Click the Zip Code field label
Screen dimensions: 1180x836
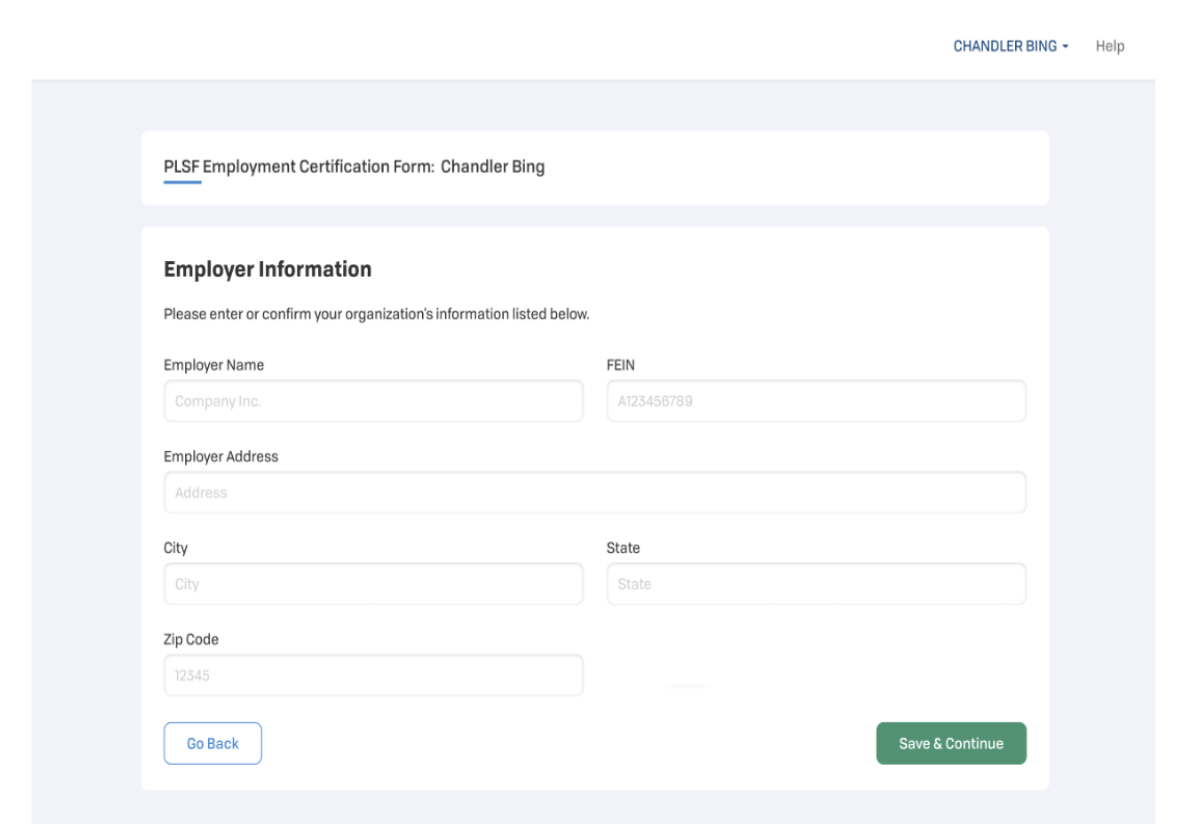(x=191, y=639)
